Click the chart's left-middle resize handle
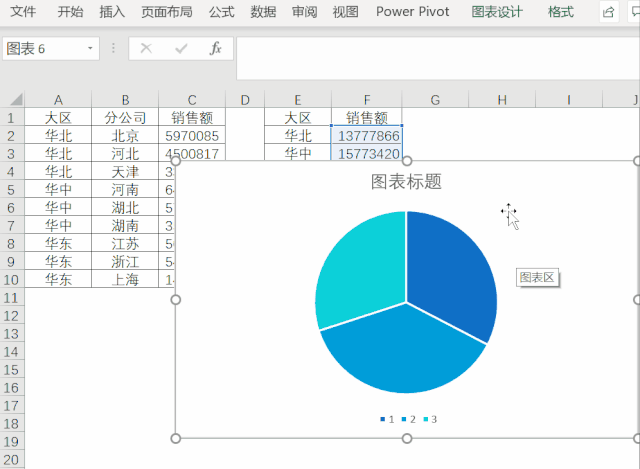Image resolution: width=640 pixels, height=469 pixels. 176,300
